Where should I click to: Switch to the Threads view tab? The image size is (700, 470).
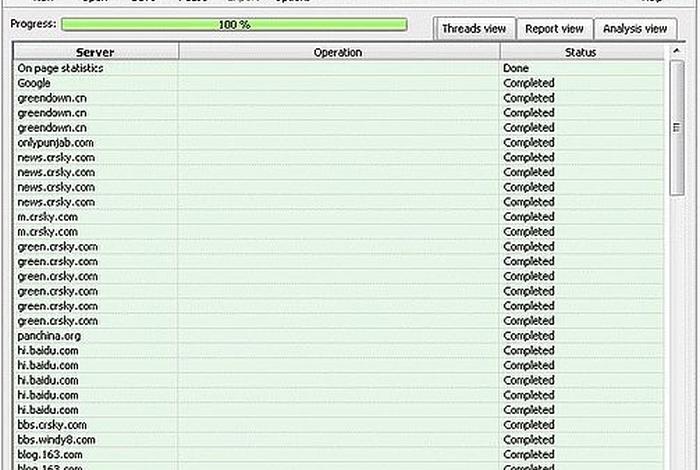(474, 29)
